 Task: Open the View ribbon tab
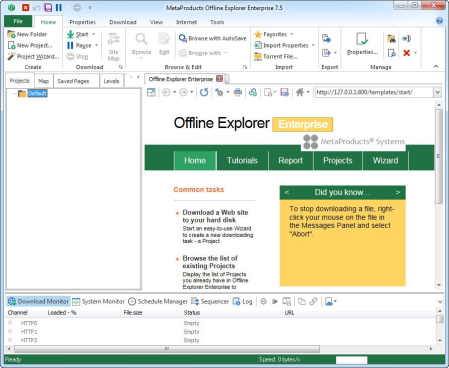[x=156, y=22]
